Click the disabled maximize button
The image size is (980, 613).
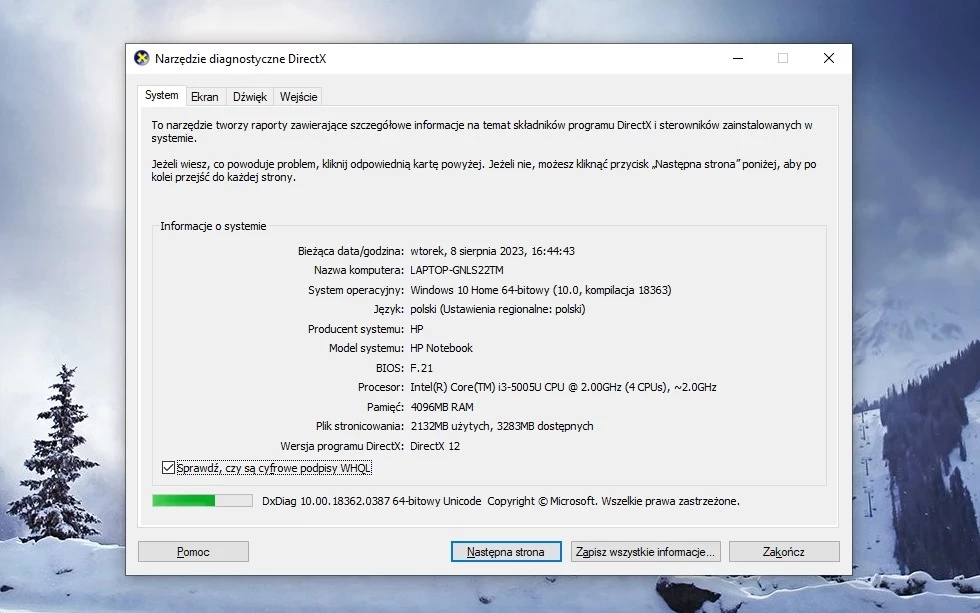tap(782, 58)
